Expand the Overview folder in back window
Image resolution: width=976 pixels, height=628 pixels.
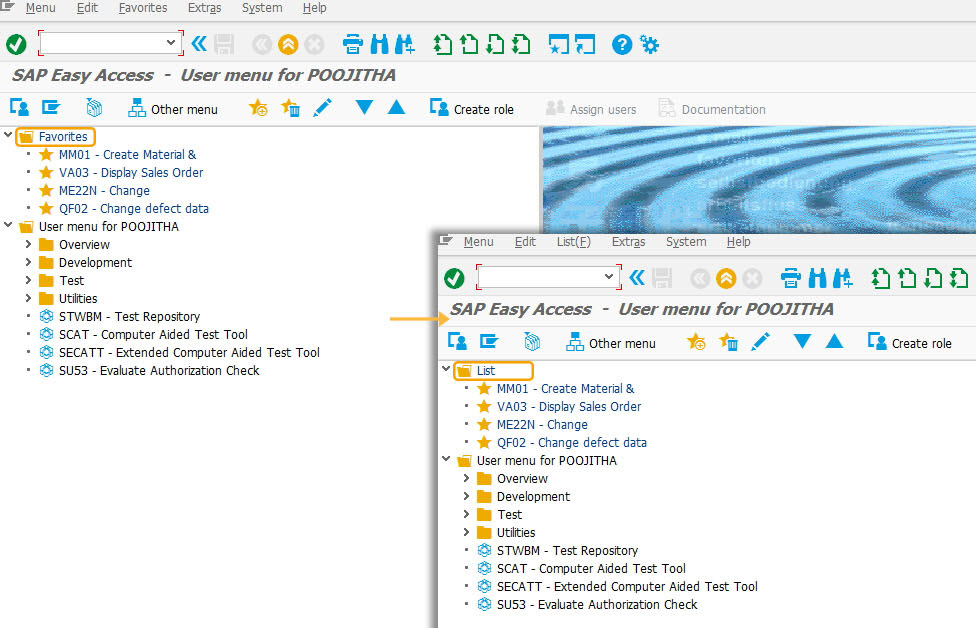click(28, 244)
